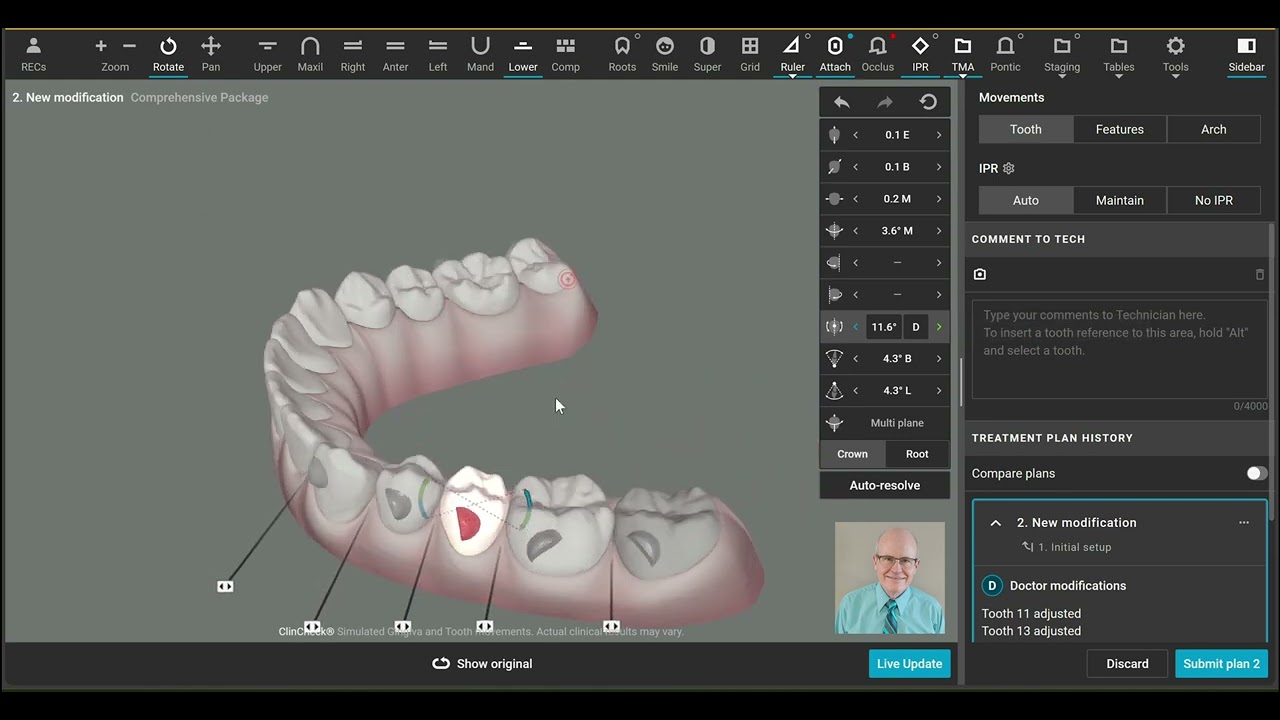Screen dimensions: 1280x720
Task: Select the Crown tab
Action: coord(852,454)
